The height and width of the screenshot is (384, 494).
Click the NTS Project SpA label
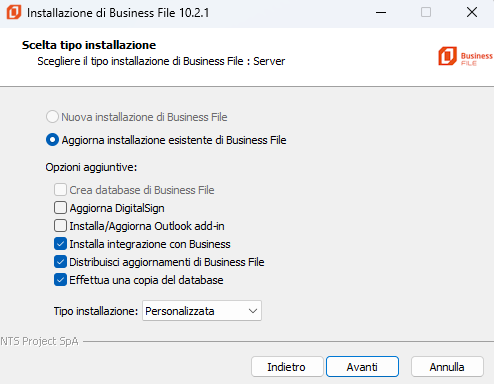click(39, 341)
